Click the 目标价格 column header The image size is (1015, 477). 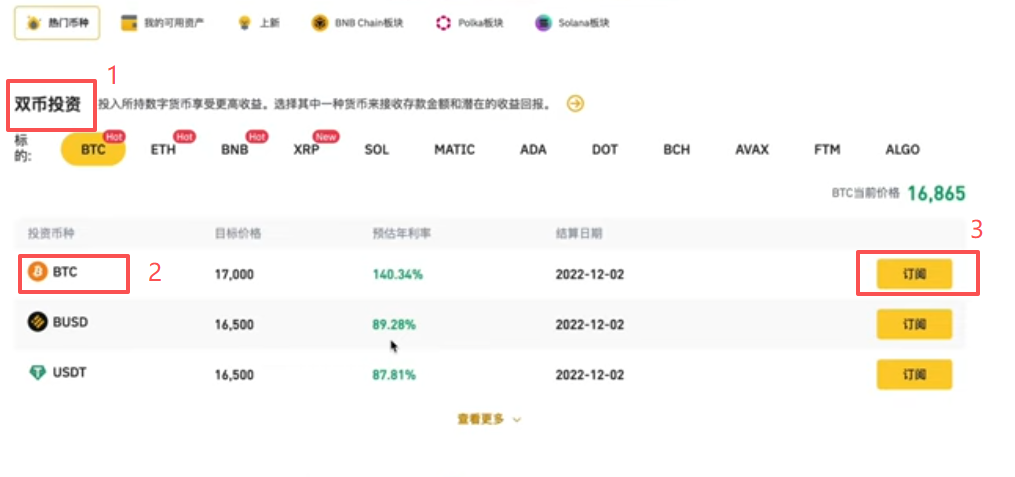[238, 233]
